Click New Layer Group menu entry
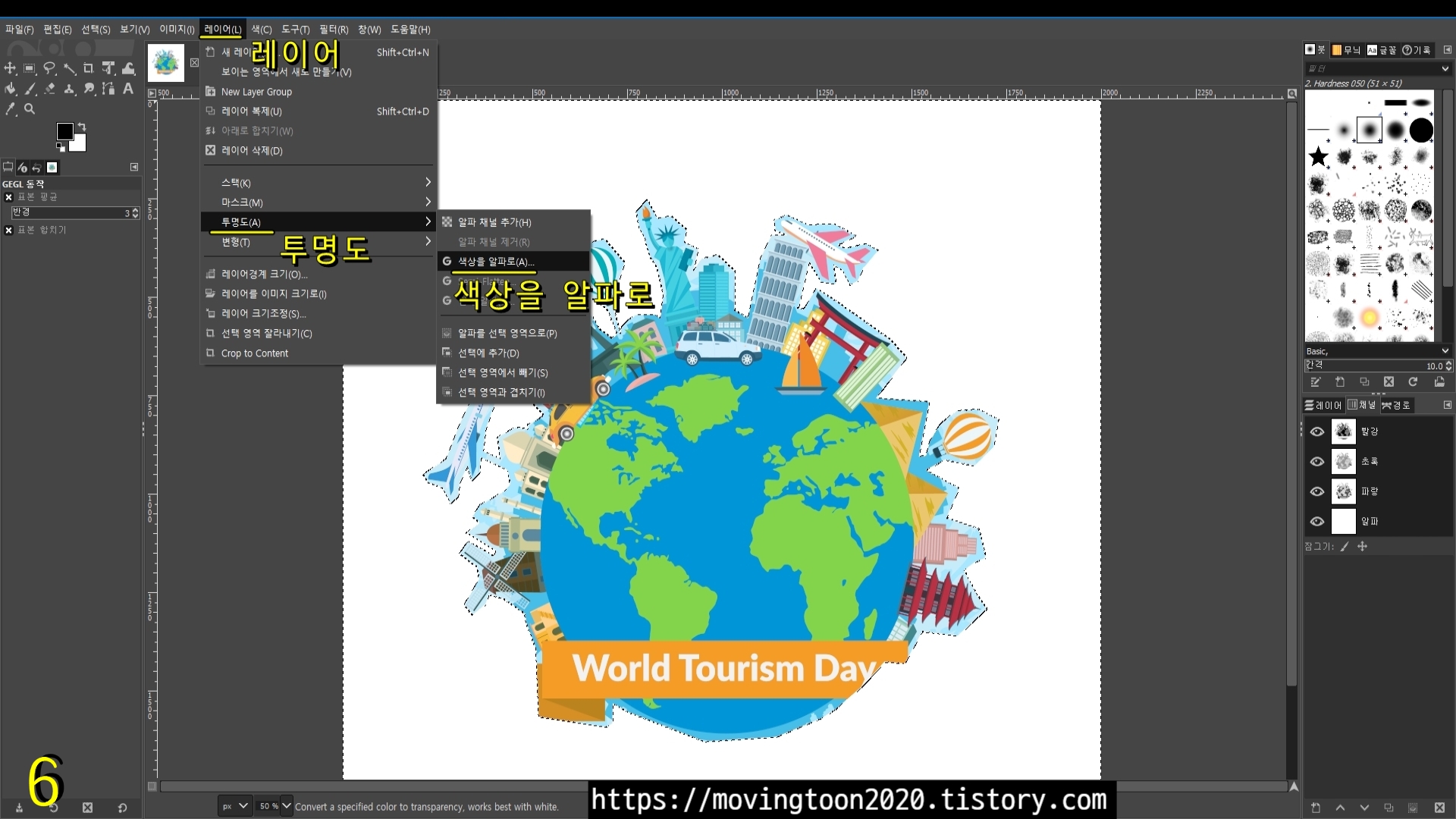The image size is (1456, 819). coord(256,92)
